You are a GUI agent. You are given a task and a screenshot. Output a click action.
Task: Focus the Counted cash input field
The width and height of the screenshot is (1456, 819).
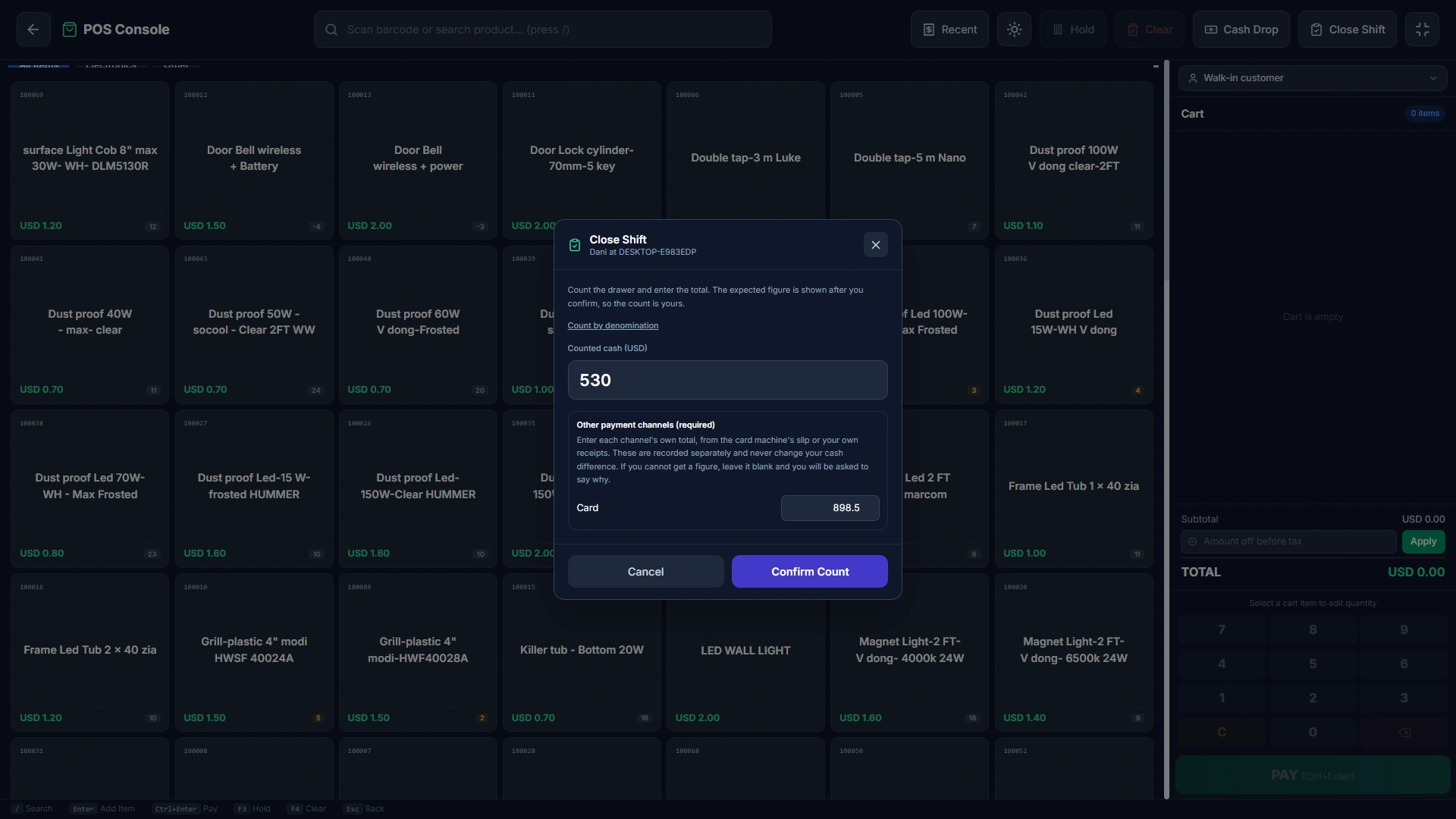point(727,380)
